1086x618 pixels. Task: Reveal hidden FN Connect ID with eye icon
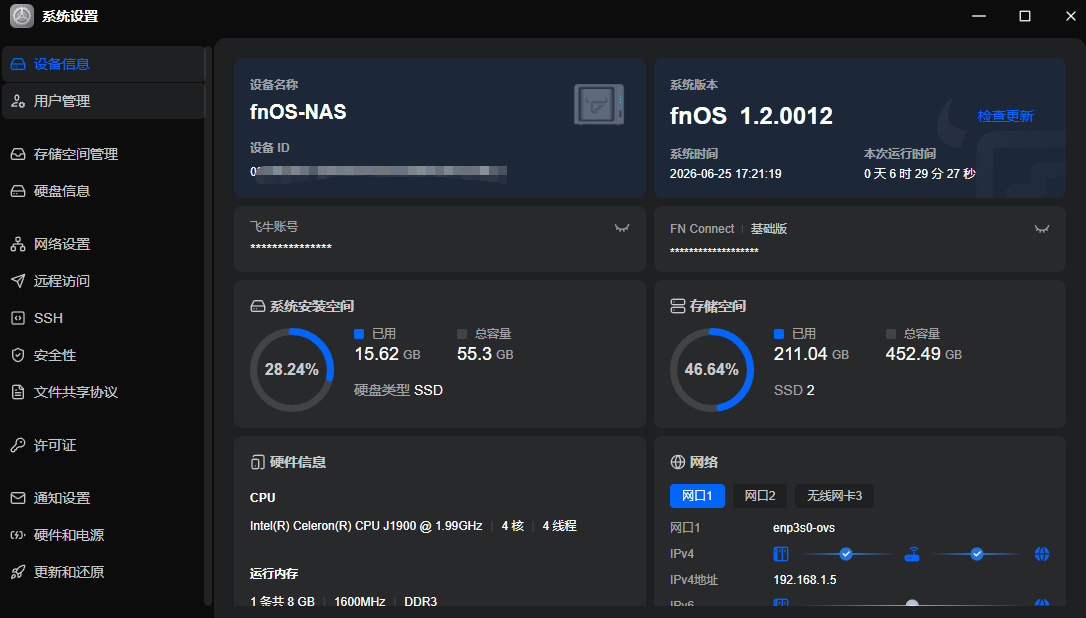point(1042,229)
